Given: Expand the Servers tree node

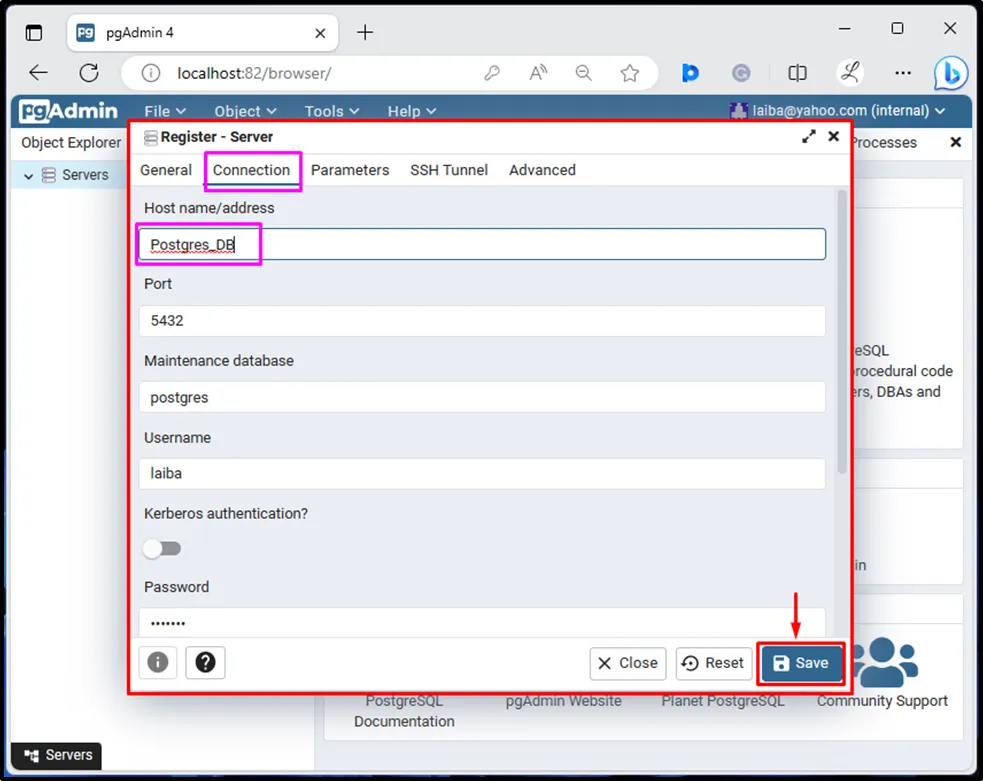Looking at the screenshot, I should pos(29,175).
